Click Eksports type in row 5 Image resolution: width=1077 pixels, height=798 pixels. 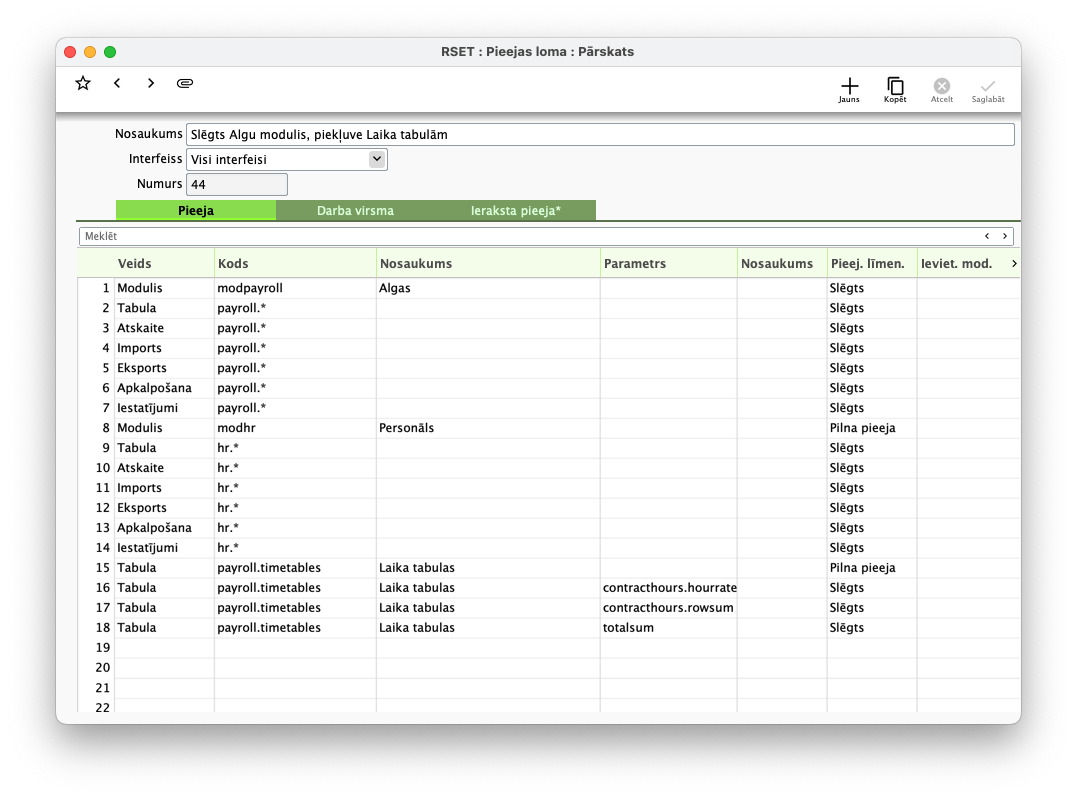point(164,368)
